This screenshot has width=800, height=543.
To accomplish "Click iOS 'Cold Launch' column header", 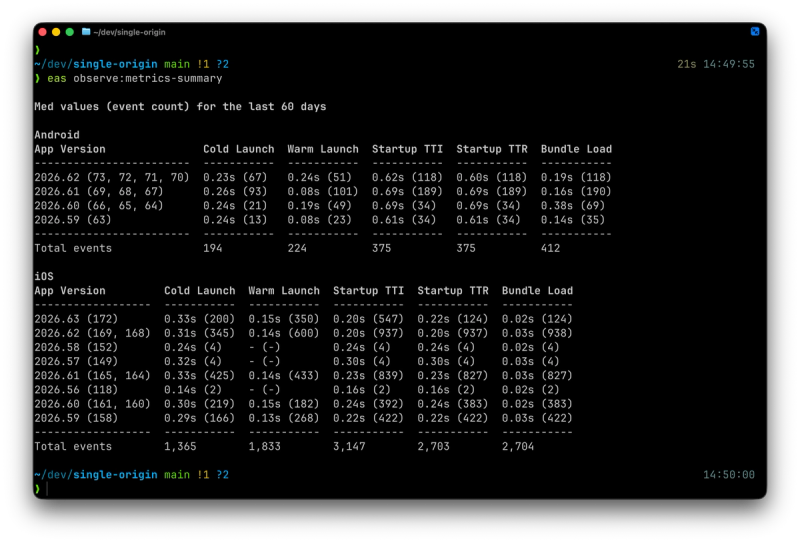I will 200,291.
